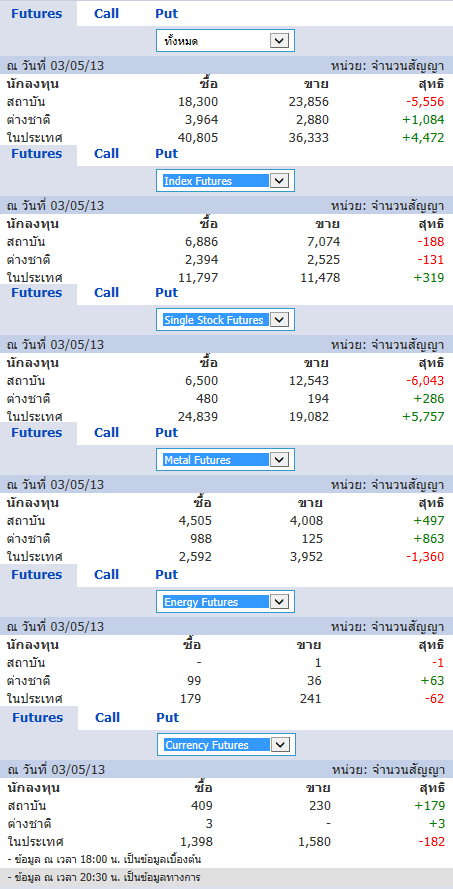Select Call tab in the ทั้งหมด section
Screen dimensions: 453x889
(x=107, y=14)
